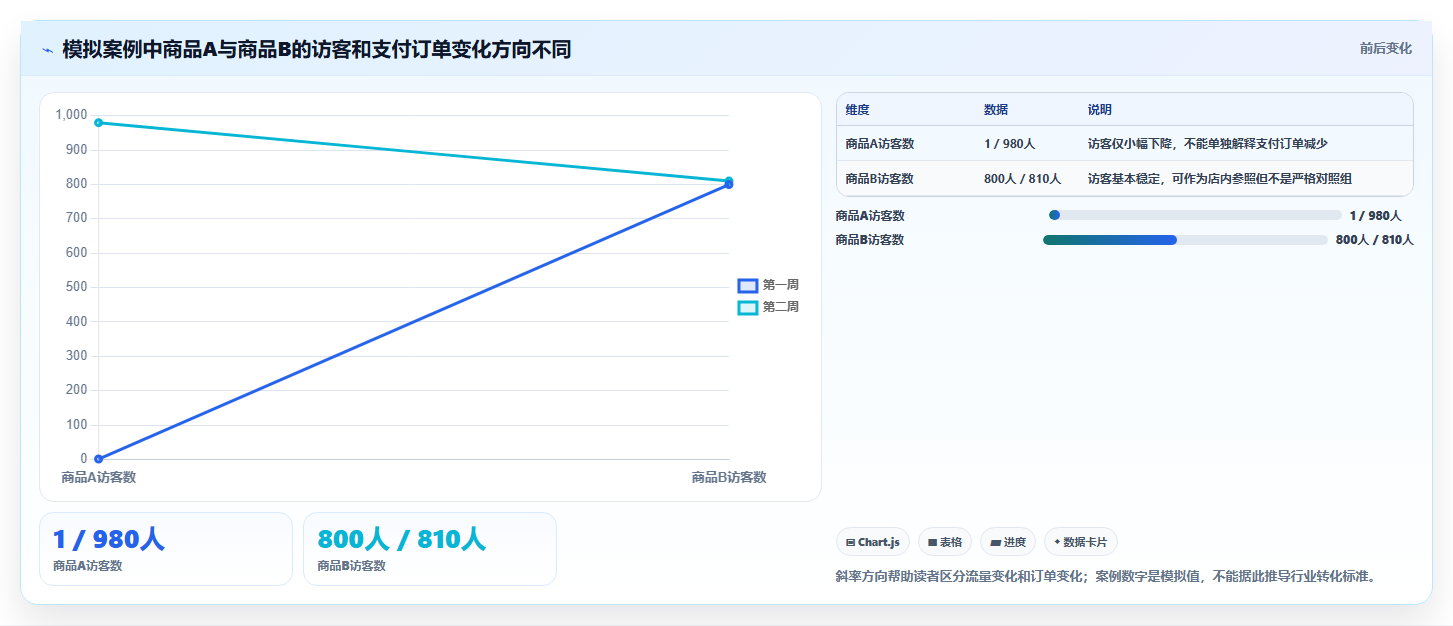Click the Chart.js chip
Viewport: 1453px width, 626px height.
[x=873, y=542]
